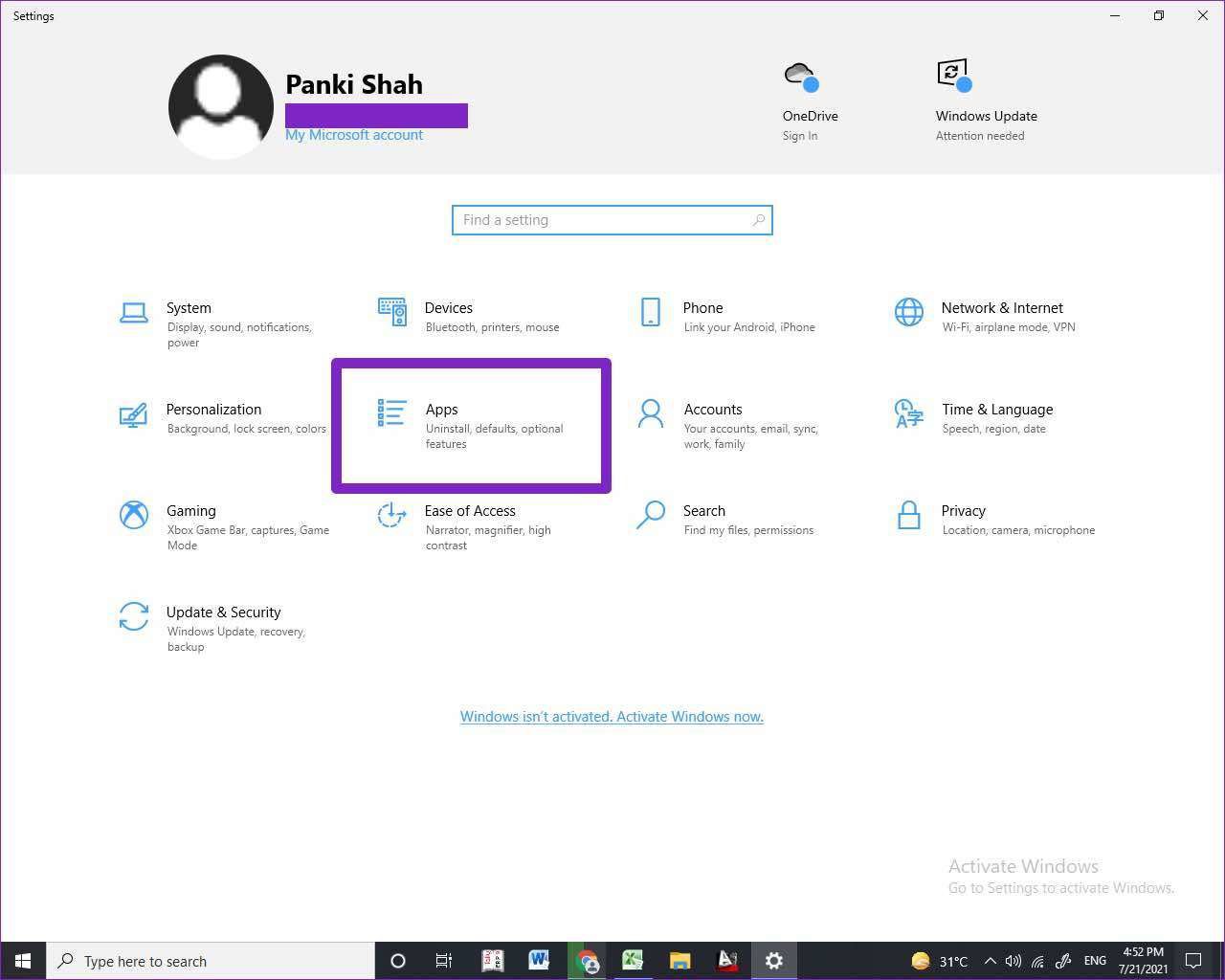Open the Privacy lock icon
The image size is (1225, 980).
tap(908, 515)
